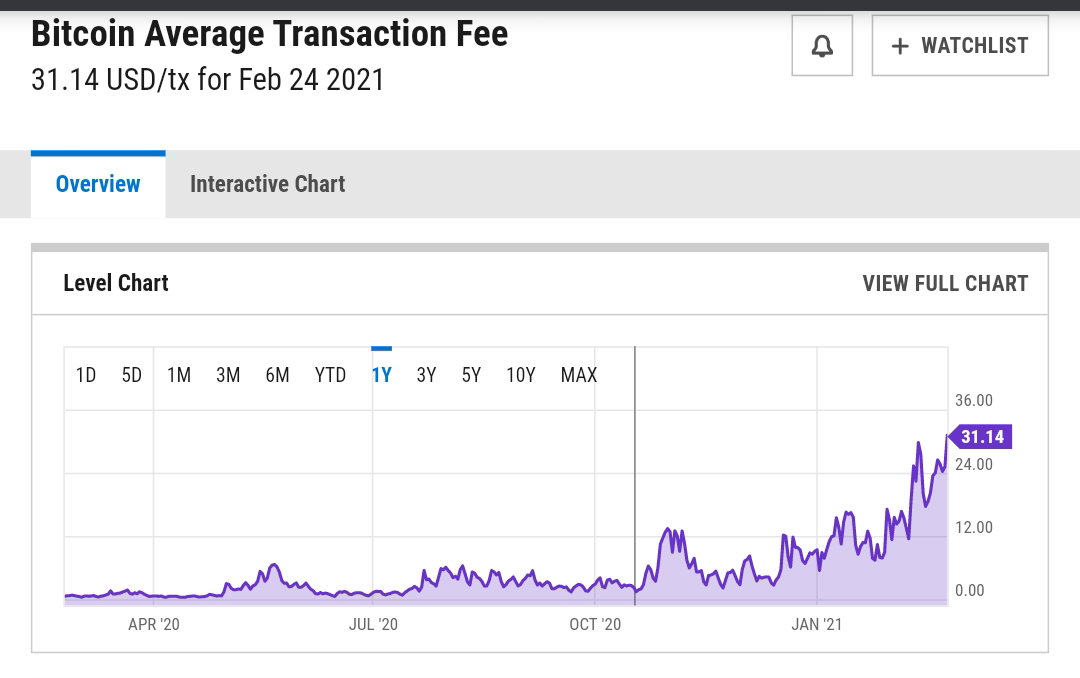Open the Interactive Chart tab
The height and width of the screenshot is (678, 1080).
267,184
